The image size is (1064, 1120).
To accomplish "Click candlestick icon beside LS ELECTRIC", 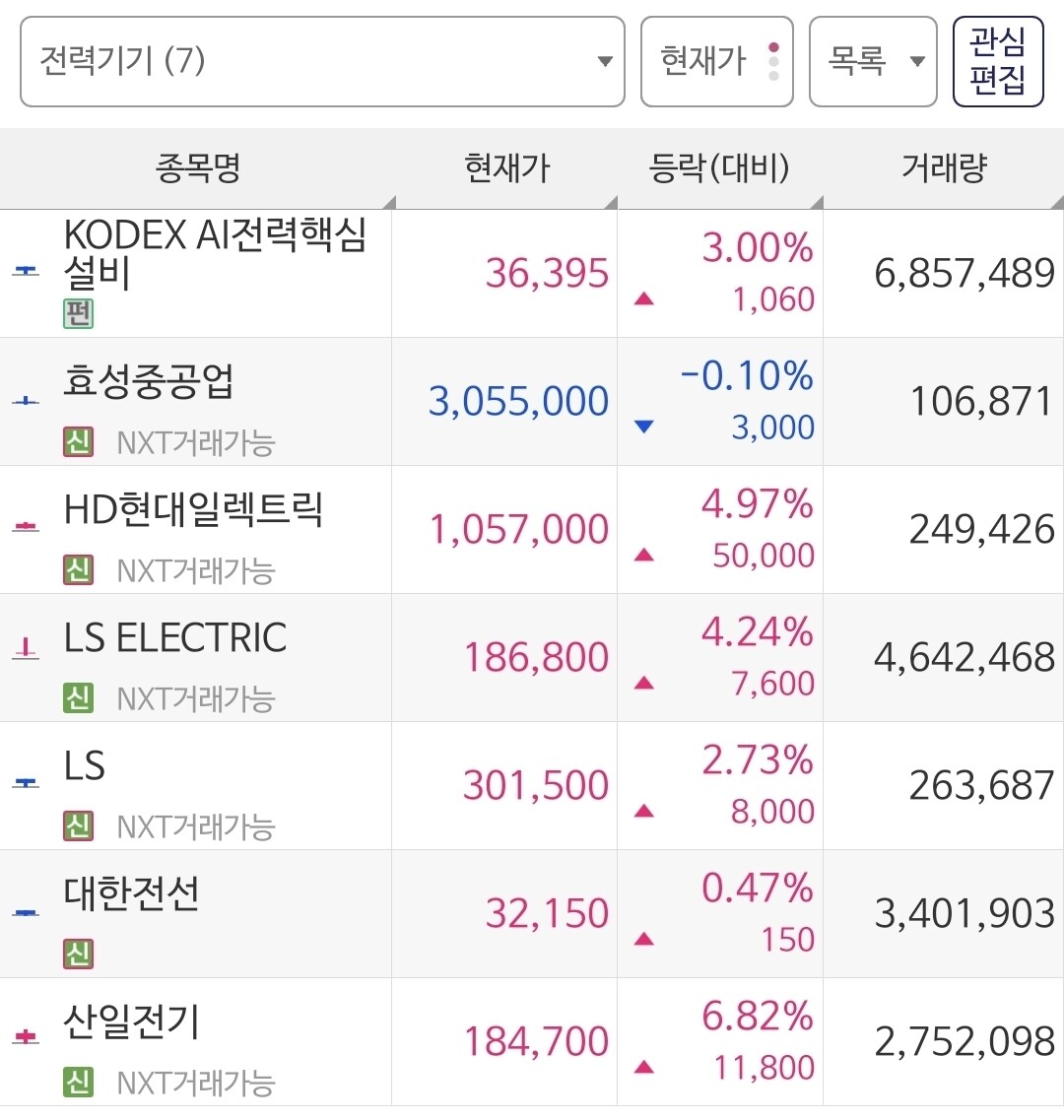I will (x=26, y=648).
